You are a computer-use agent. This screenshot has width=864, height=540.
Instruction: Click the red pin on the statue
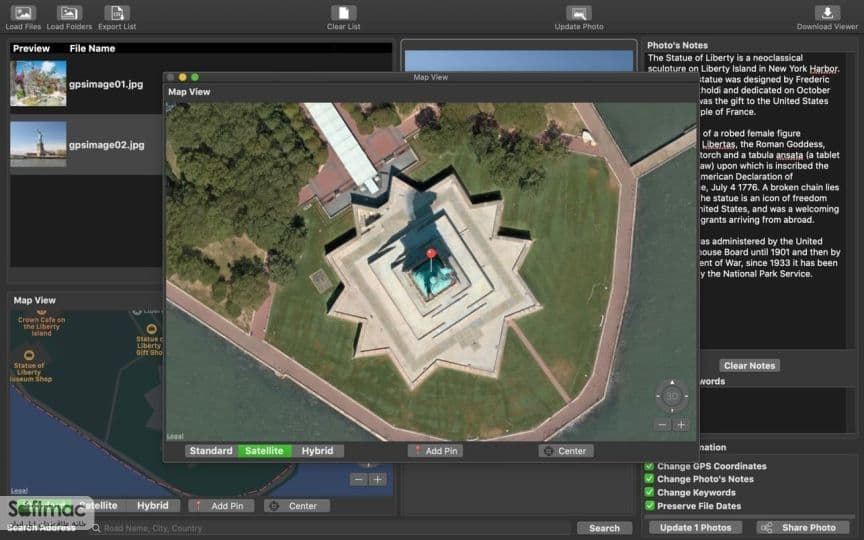coord(431,255)
